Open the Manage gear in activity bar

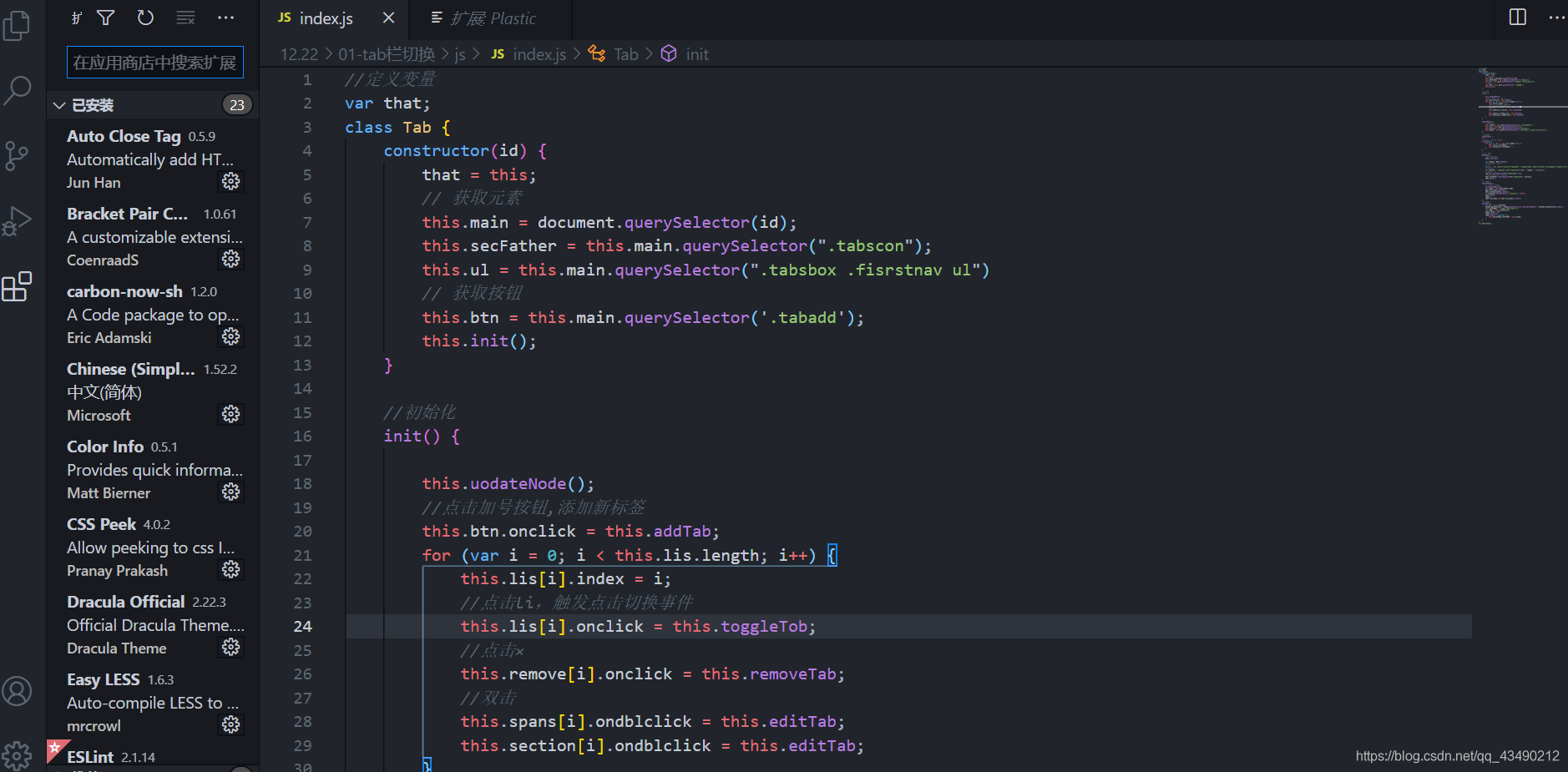(x=17, y=755)
